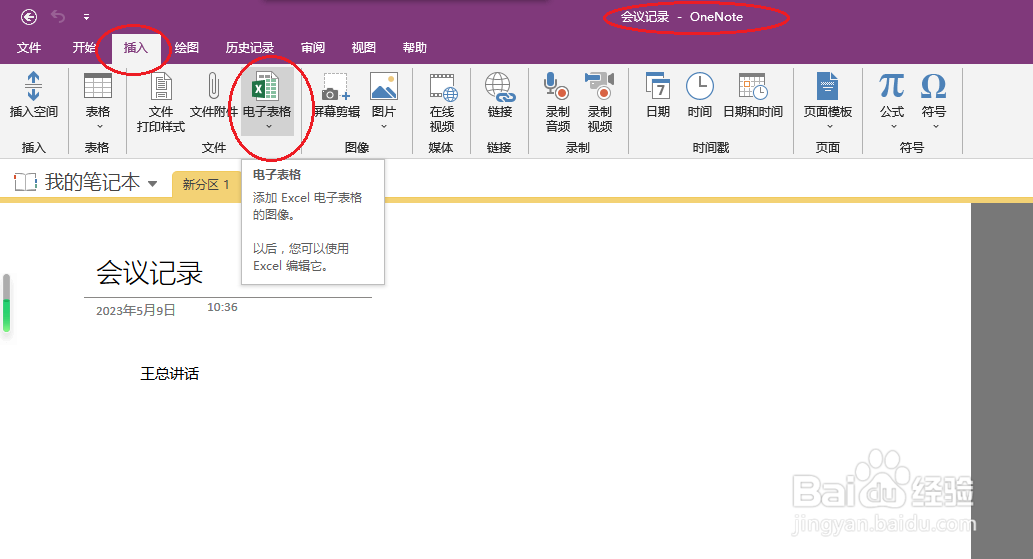Open the 我的笔记本 notebook dropdown
Viewport: 1033px width, 559px height.
coord(152,184)
